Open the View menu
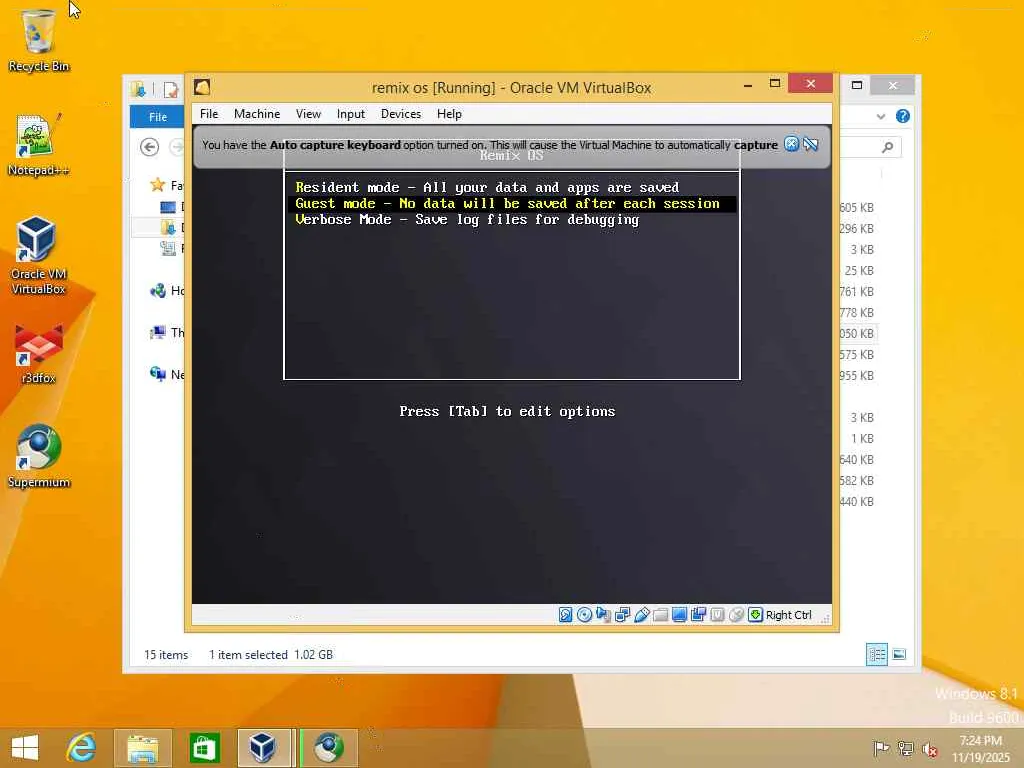The image size is (1024, 768). tap(308, 114)
